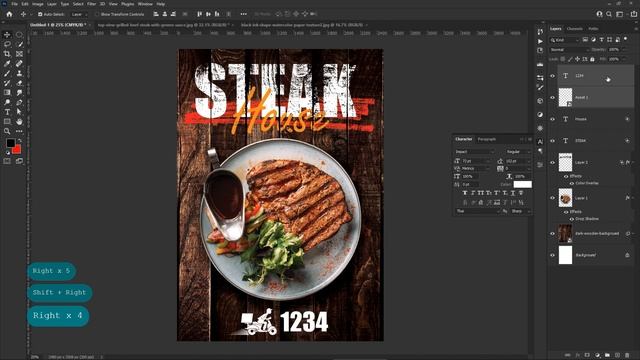The width and height of the screenshot is (640, 360).
Task: Select the Zoom tool
Action: tap(7, 131)
